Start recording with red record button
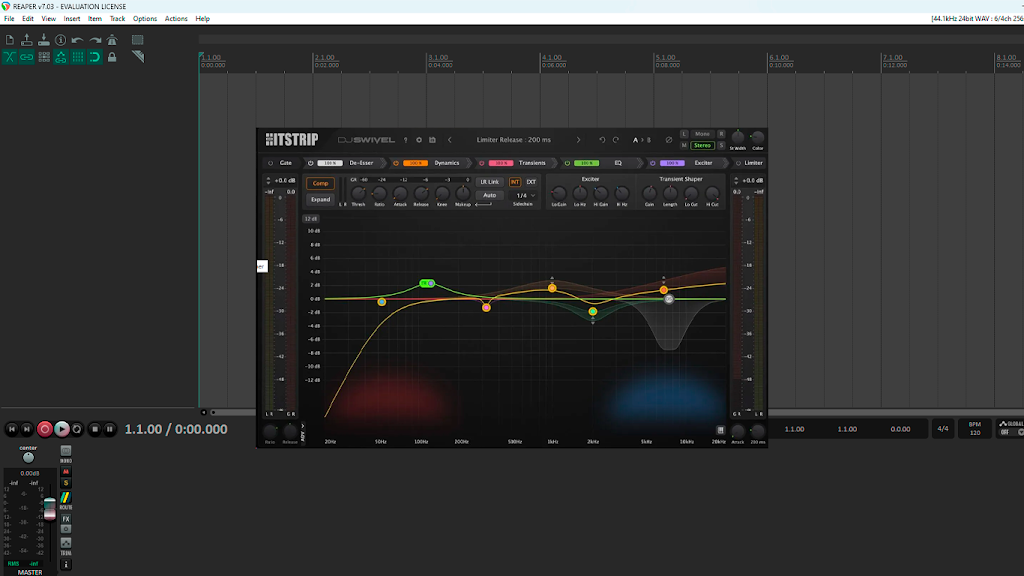The width and height of the screenshot is (1024, 576). [44, 429]
